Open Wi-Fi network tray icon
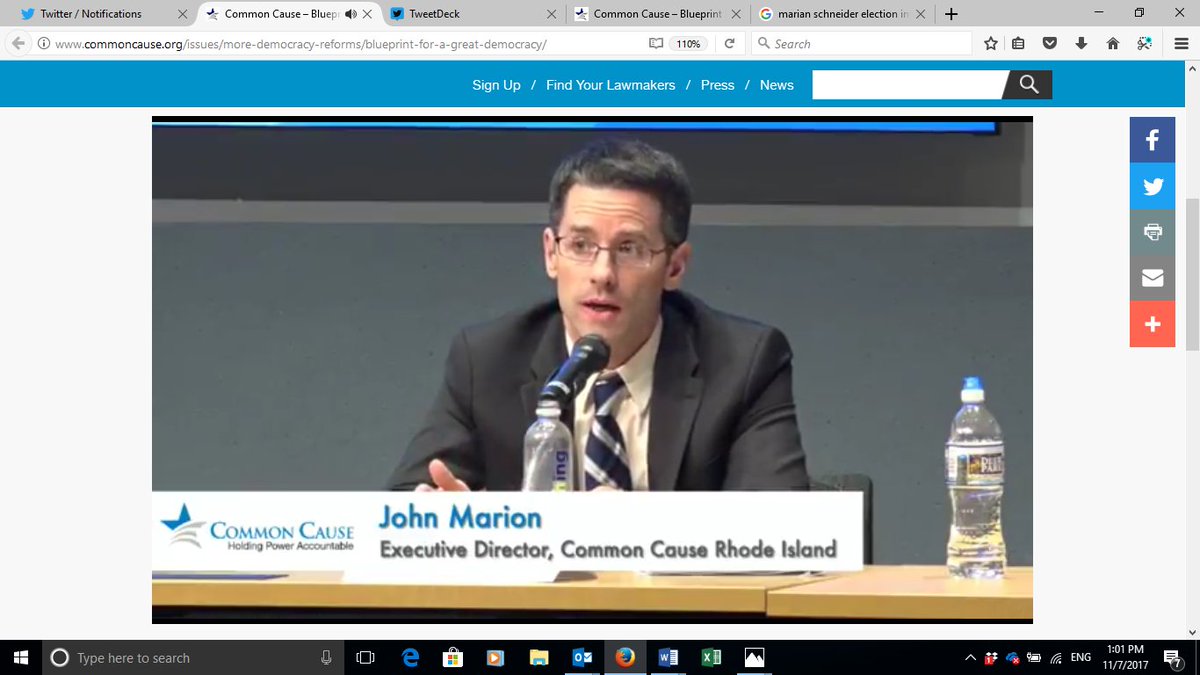Viewport: 1200px width, 675px height. 1055,657
